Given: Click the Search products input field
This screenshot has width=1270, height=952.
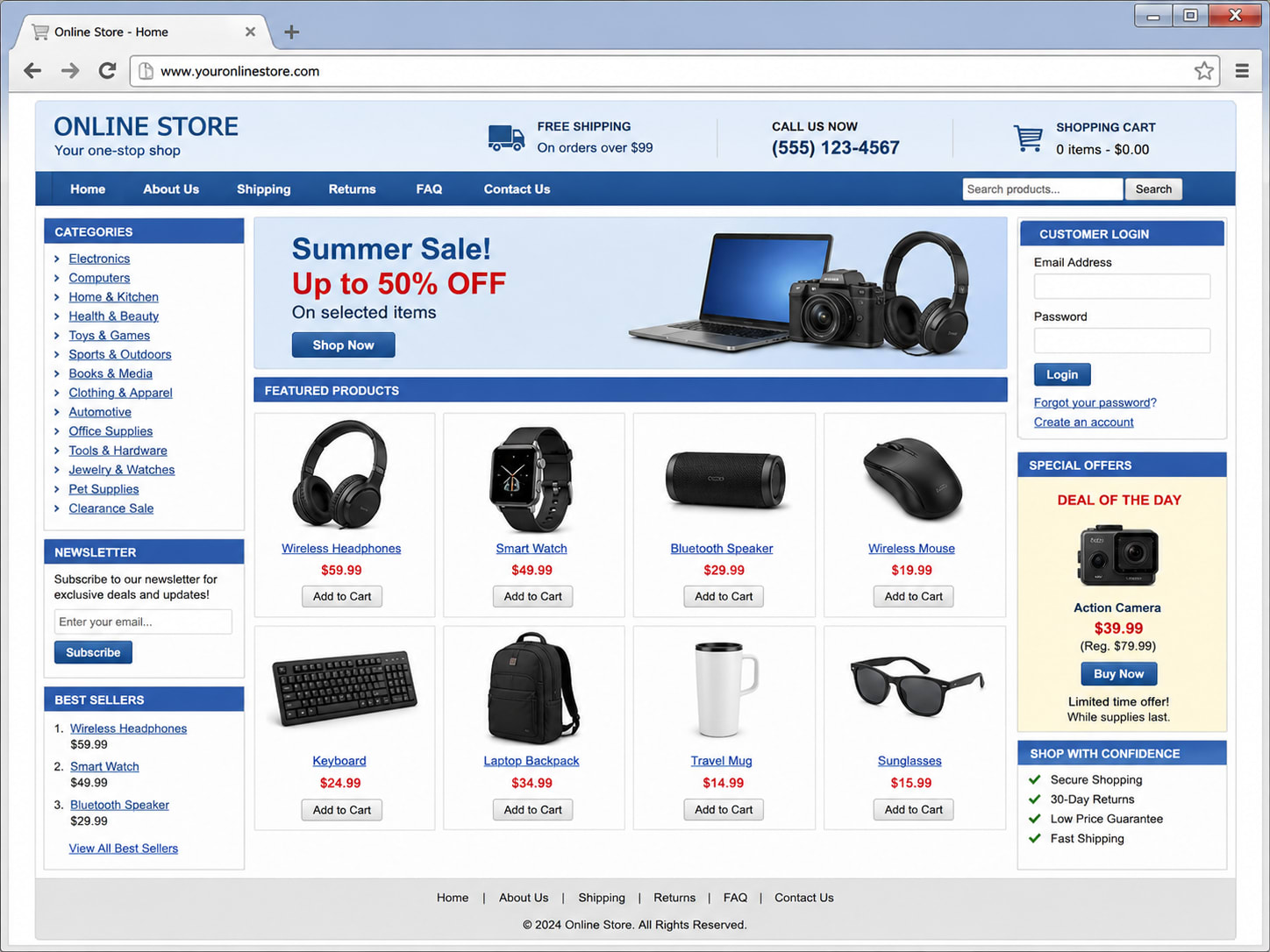Looking at the screenshot, I should [1042, 189].
